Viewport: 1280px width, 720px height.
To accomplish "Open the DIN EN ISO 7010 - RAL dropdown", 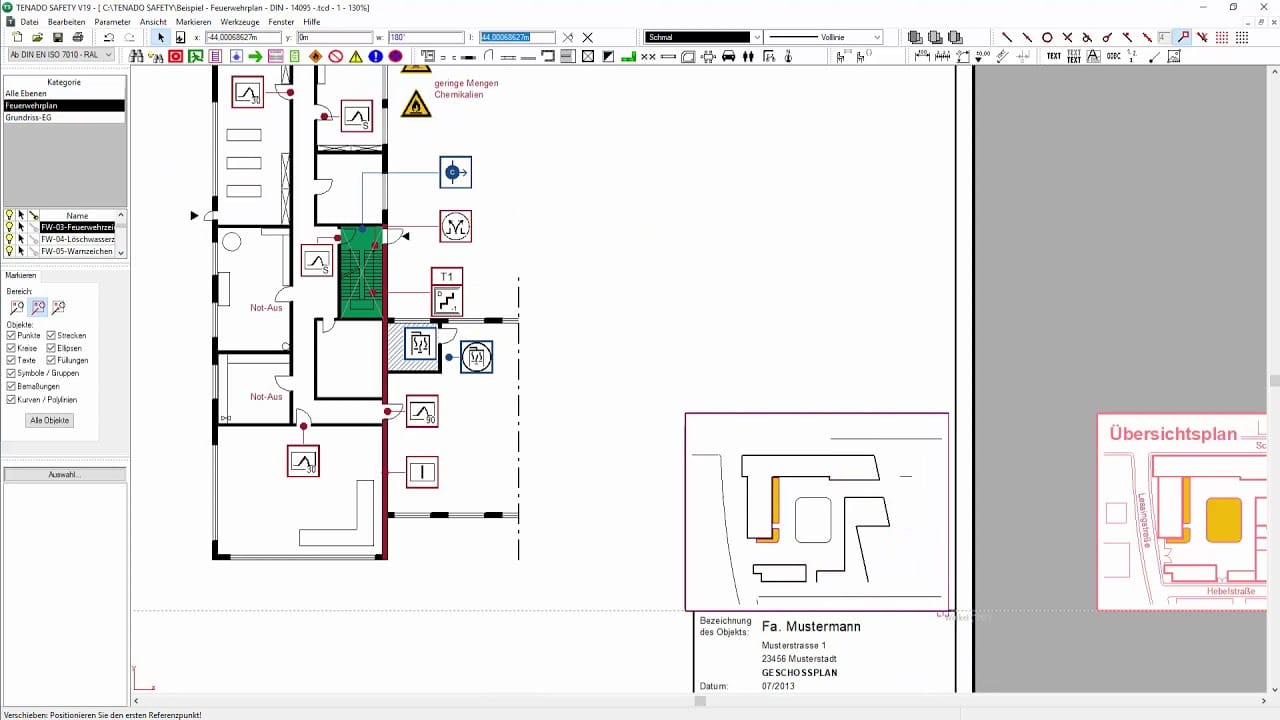I will pyautogui.click(x=62, y=55).
